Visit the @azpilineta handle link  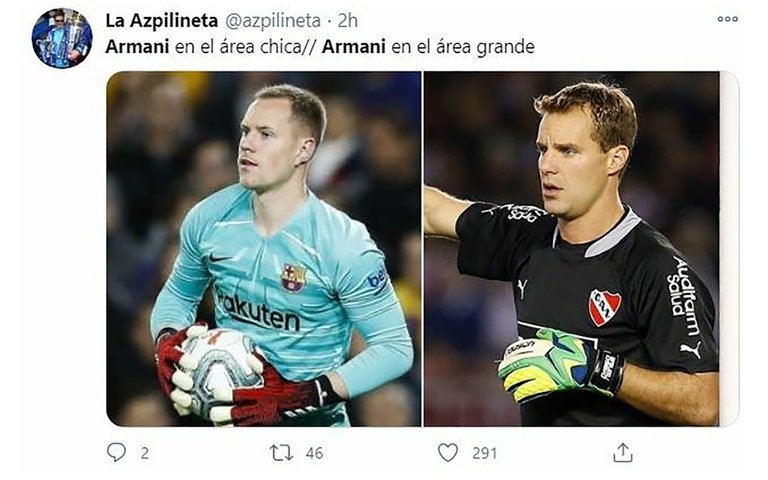273,21
